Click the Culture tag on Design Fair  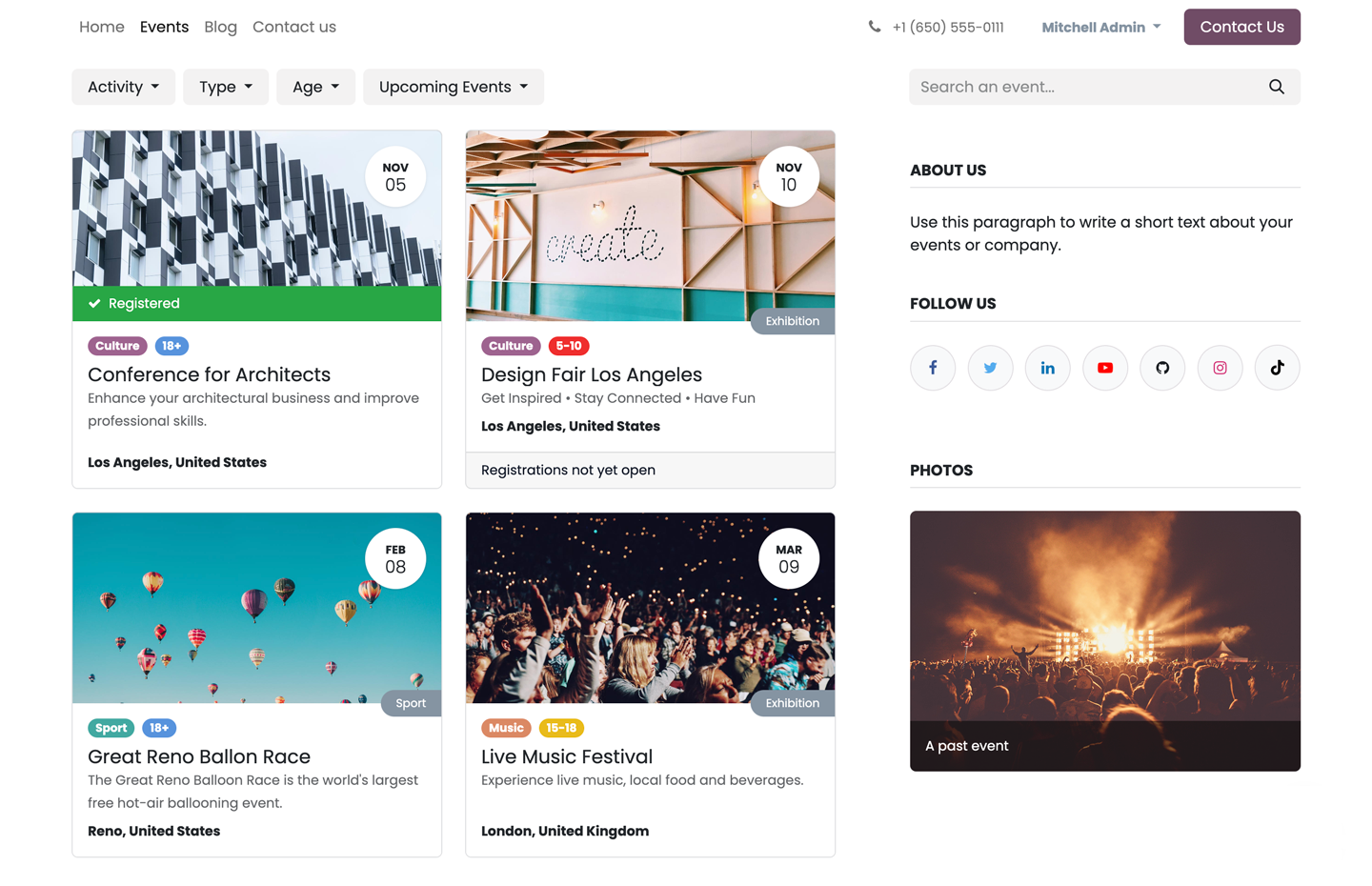pyautogui.click(x=511, y=346)
